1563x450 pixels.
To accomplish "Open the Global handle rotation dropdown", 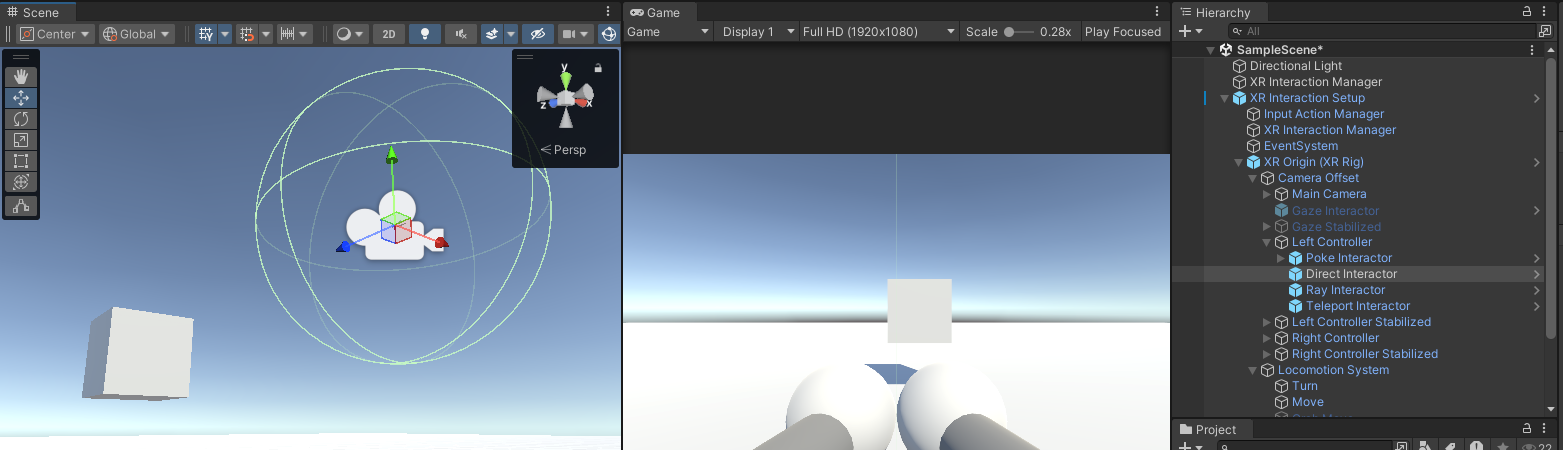I will coord(137,33).
